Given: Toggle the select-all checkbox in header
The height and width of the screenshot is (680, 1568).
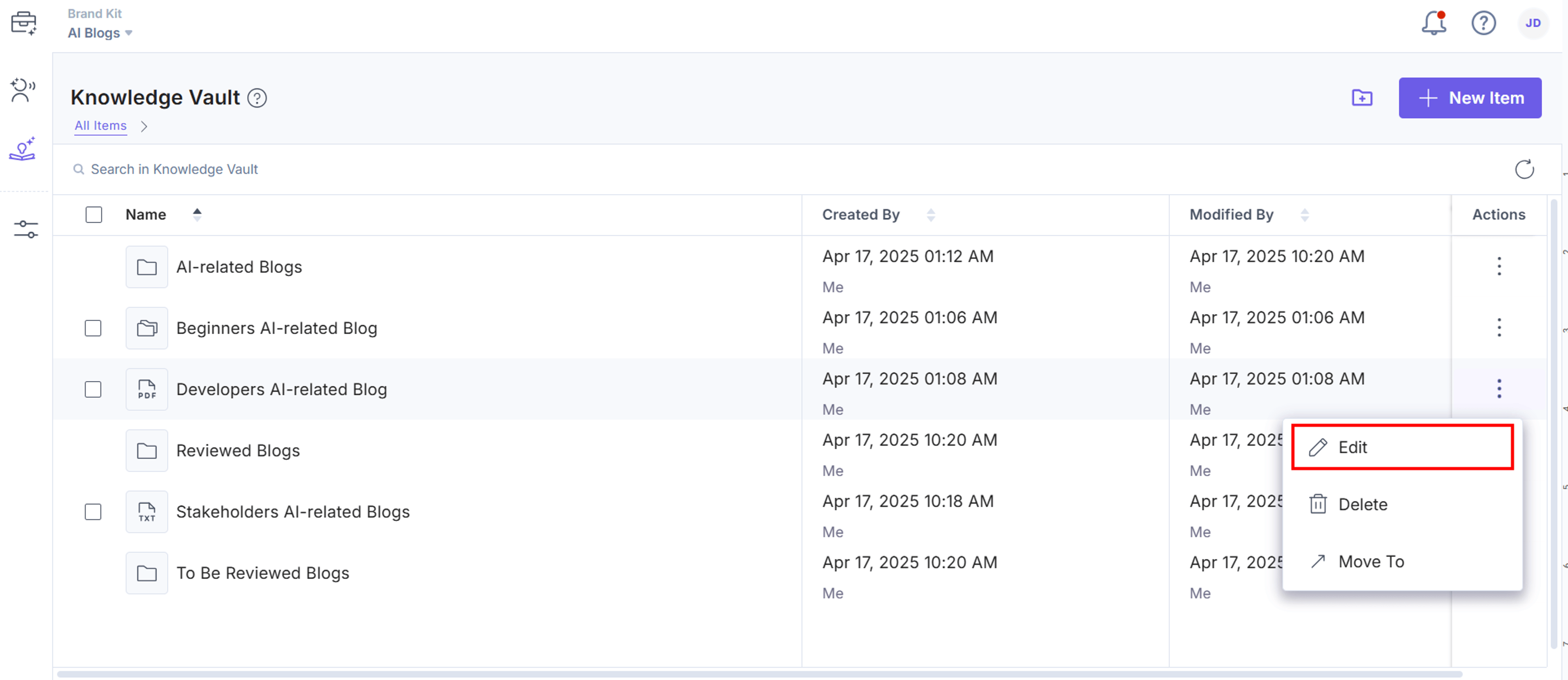Looking at the screenshot, I should (x=94, y=215).
